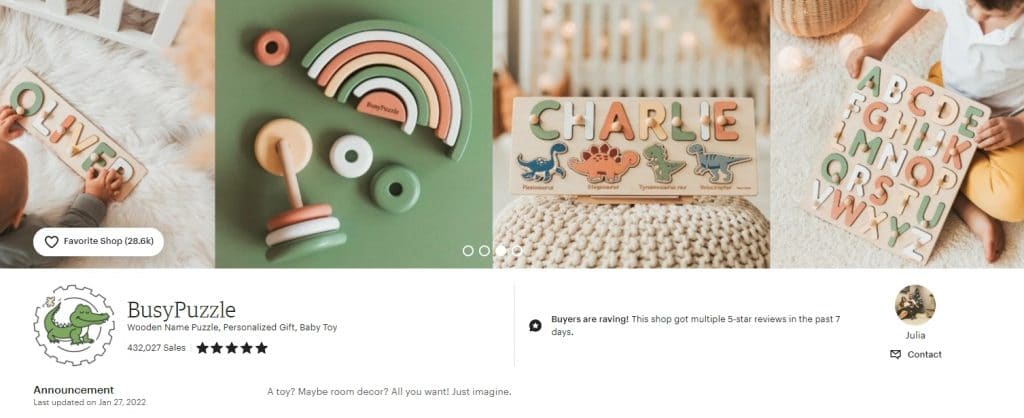Select the second banner carousel dot
The width and height of the screenshot is (1024, 418).
tap(484, 251)
